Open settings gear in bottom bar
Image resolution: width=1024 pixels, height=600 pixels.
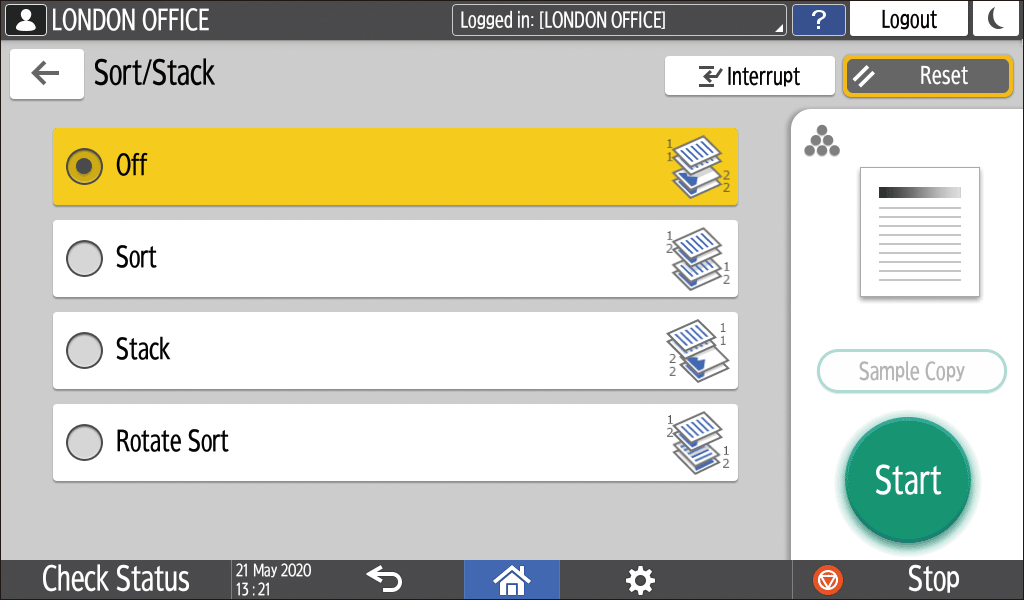(x=640, y=580)
